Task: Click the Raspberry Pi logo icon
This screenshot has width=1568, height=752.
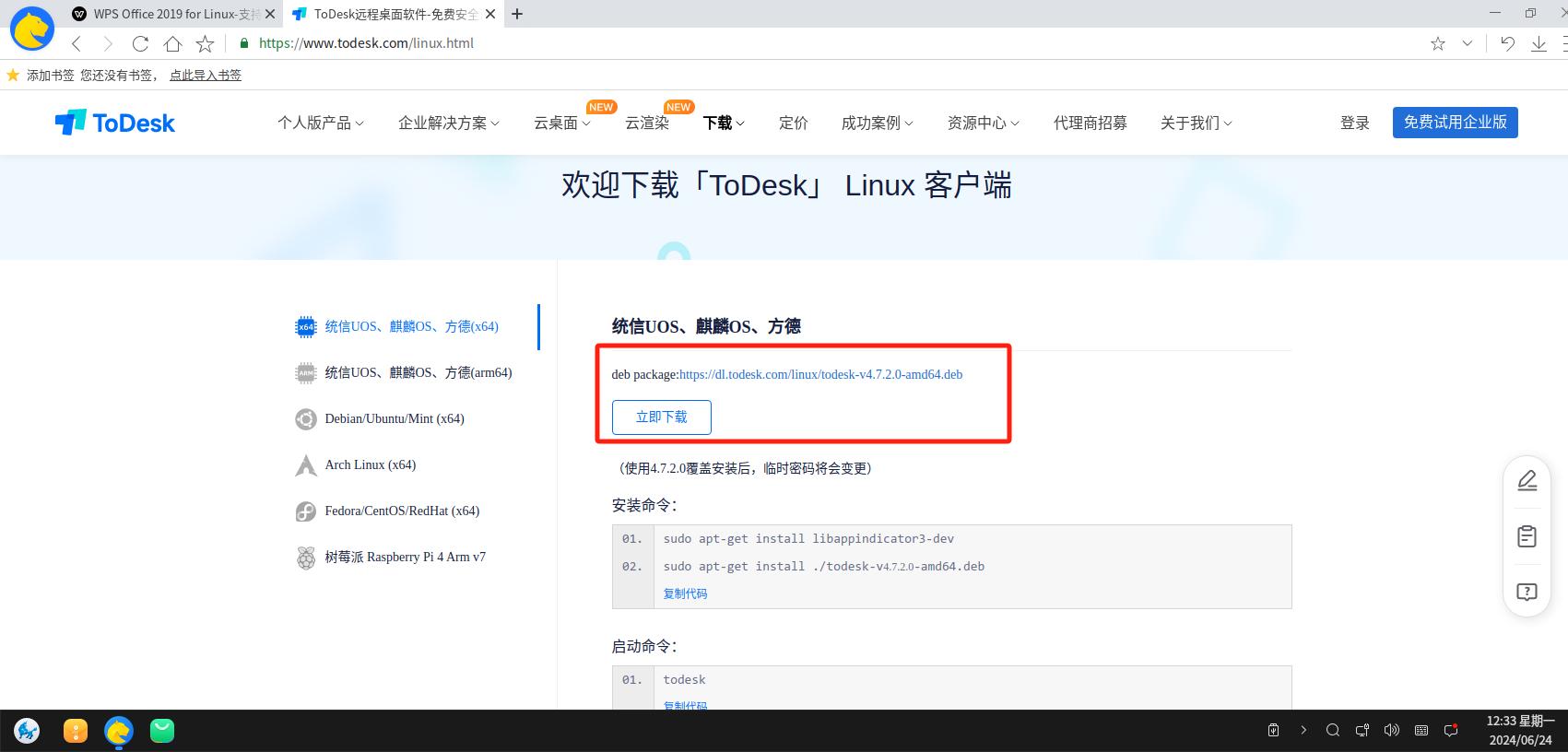Action: point(305,558)
